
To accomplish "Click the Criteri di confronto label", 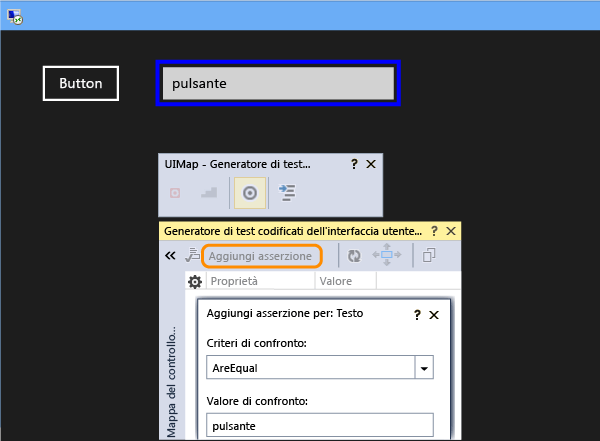I will 257,343.
